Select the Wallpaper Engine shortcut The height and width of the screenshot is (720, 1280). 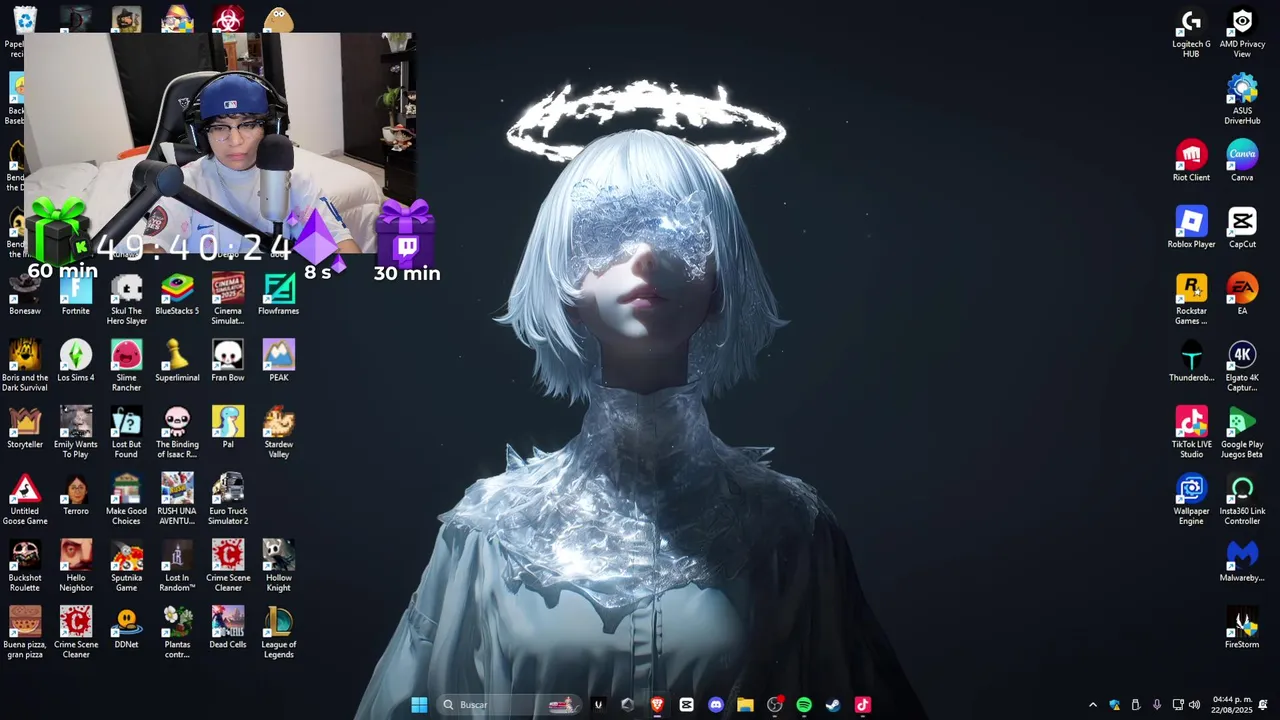(x=1191, y=500)
